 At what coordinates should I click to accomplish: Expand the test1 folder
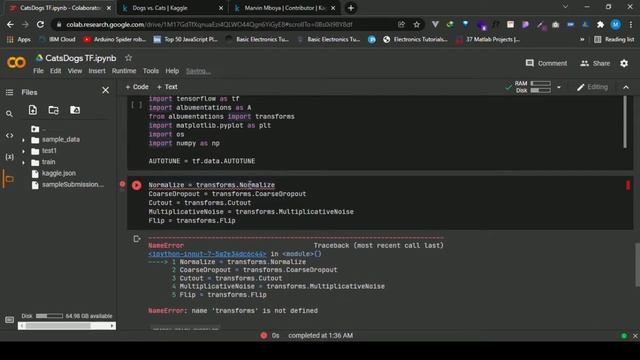23,151
